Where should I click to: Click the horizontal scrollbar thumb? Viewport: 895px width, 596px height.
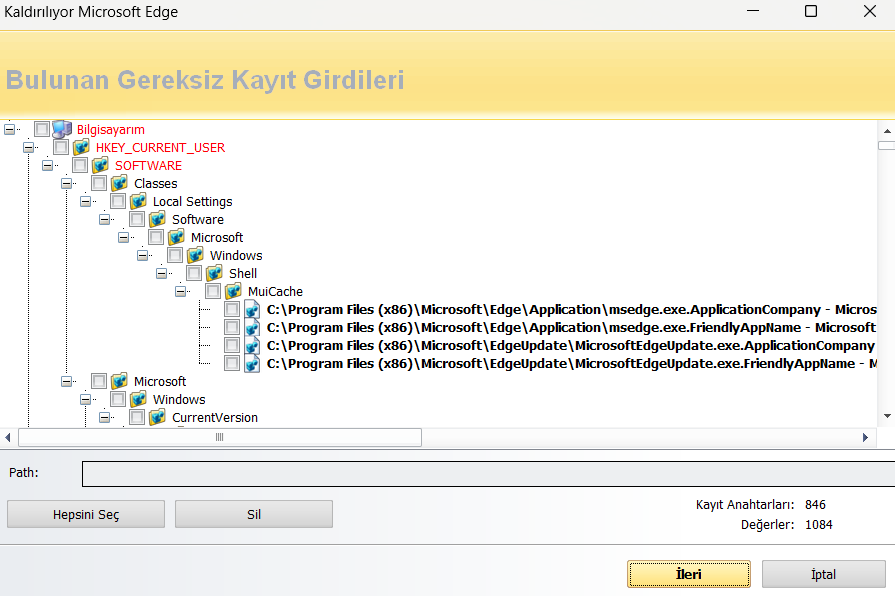point(220,437)
